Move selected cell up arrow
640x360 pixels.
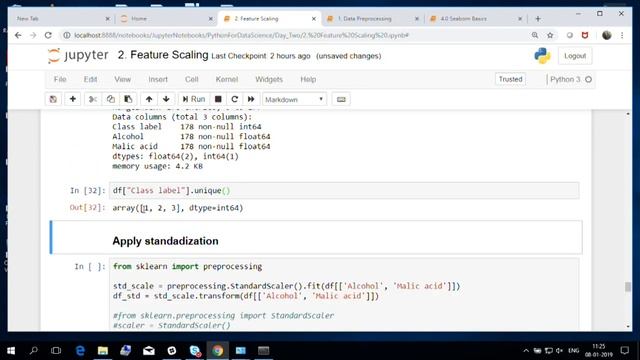[x=149, y=99]
